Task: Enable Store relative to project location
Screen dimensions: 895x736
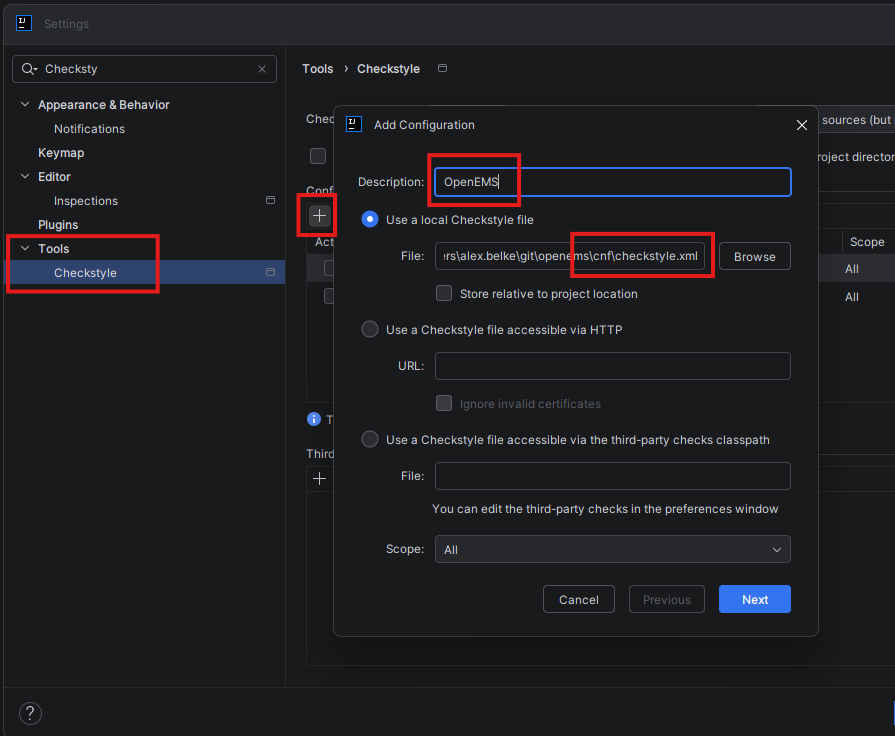Action: (444, 294)
